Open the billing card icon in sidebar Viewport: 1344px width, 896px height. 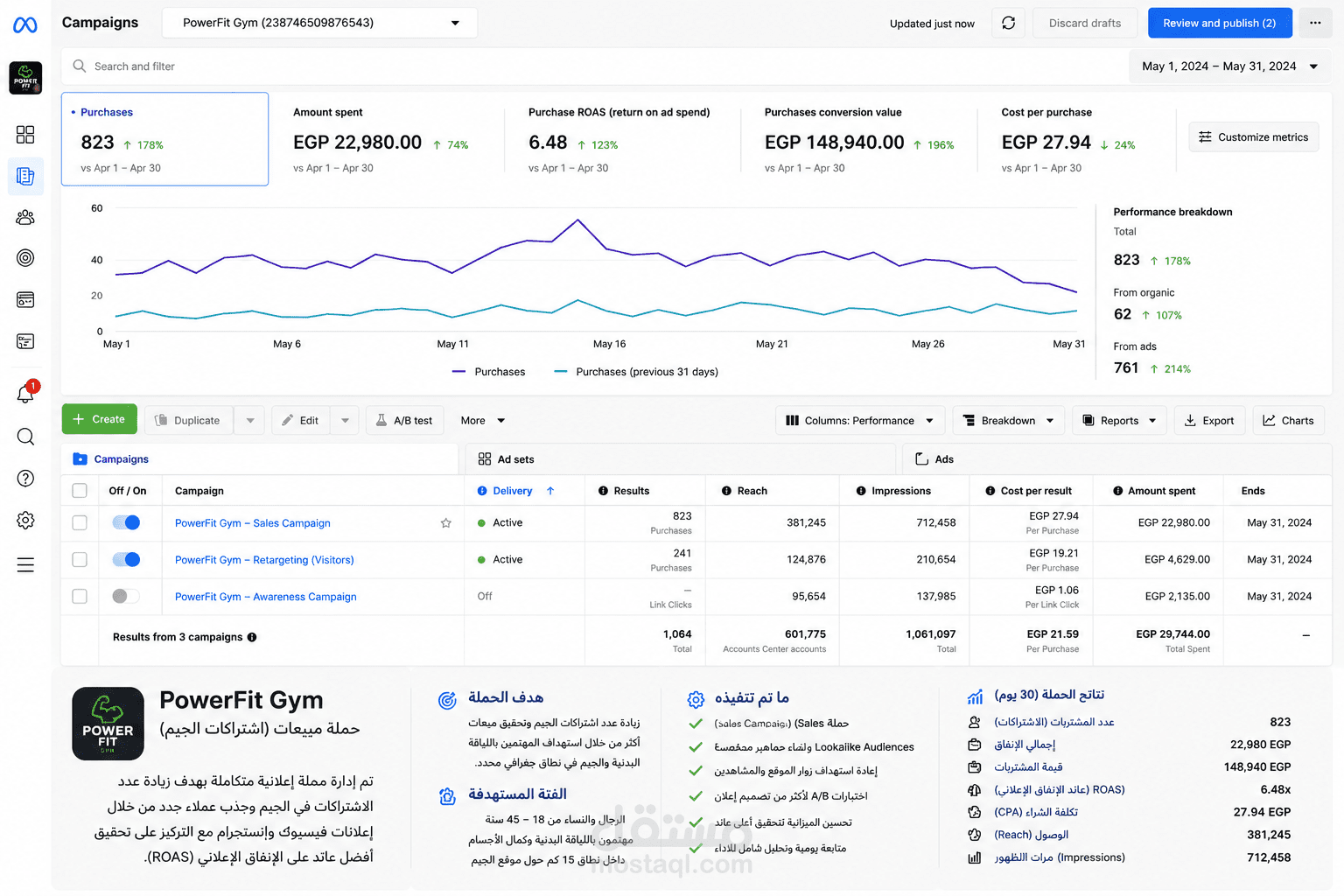pyautogui.click(x=25, y=300)
